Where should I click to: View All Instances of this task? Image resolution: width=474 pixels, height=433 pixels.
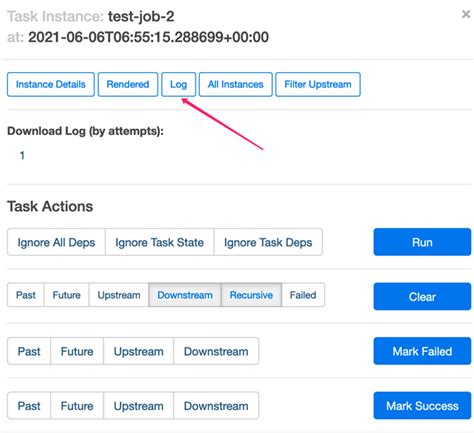(235, 84)
